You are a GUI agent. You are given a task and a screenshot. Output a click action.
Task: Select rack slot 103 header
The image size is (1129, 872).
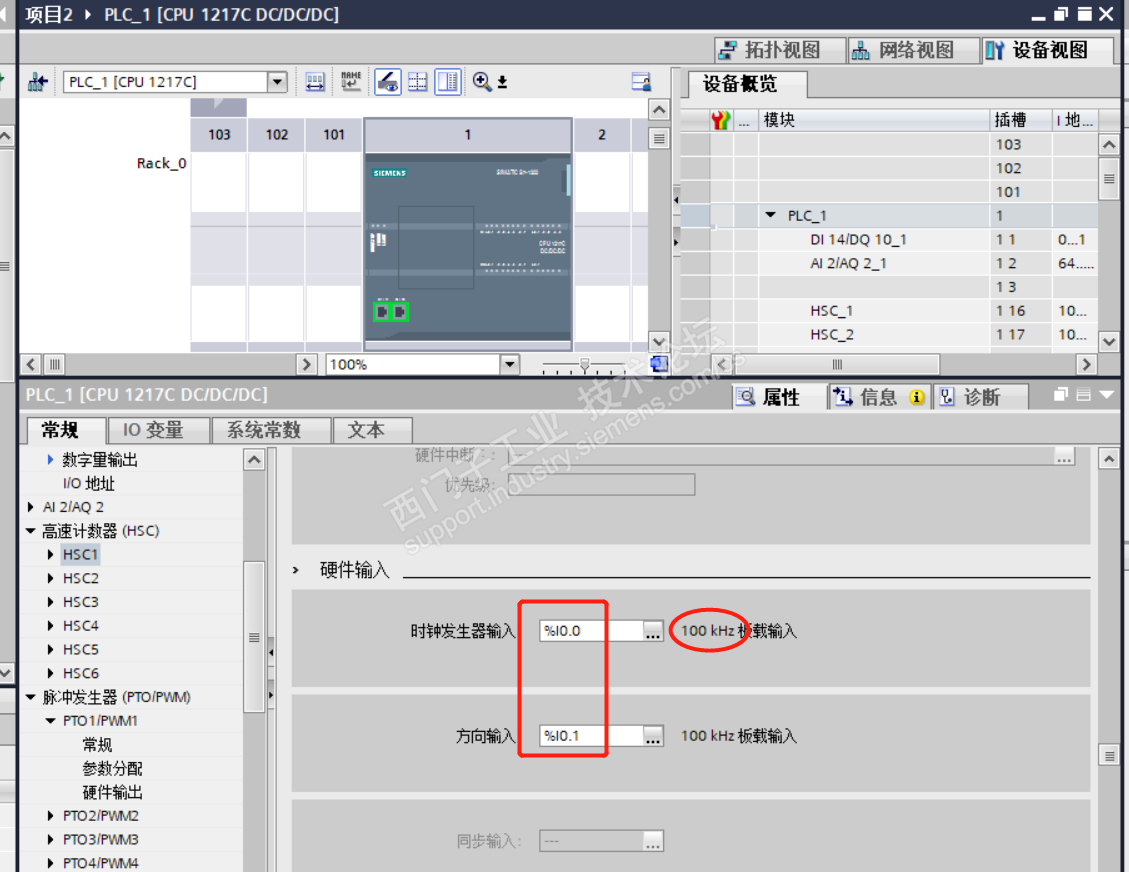point(219,135)
